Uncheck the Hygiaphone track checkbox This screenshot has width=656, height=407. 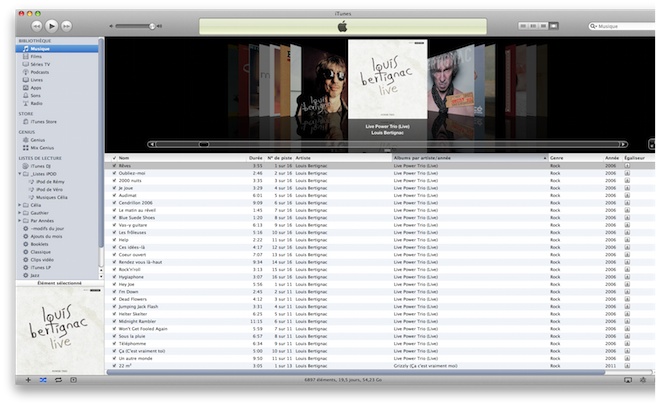pos(114,277)
